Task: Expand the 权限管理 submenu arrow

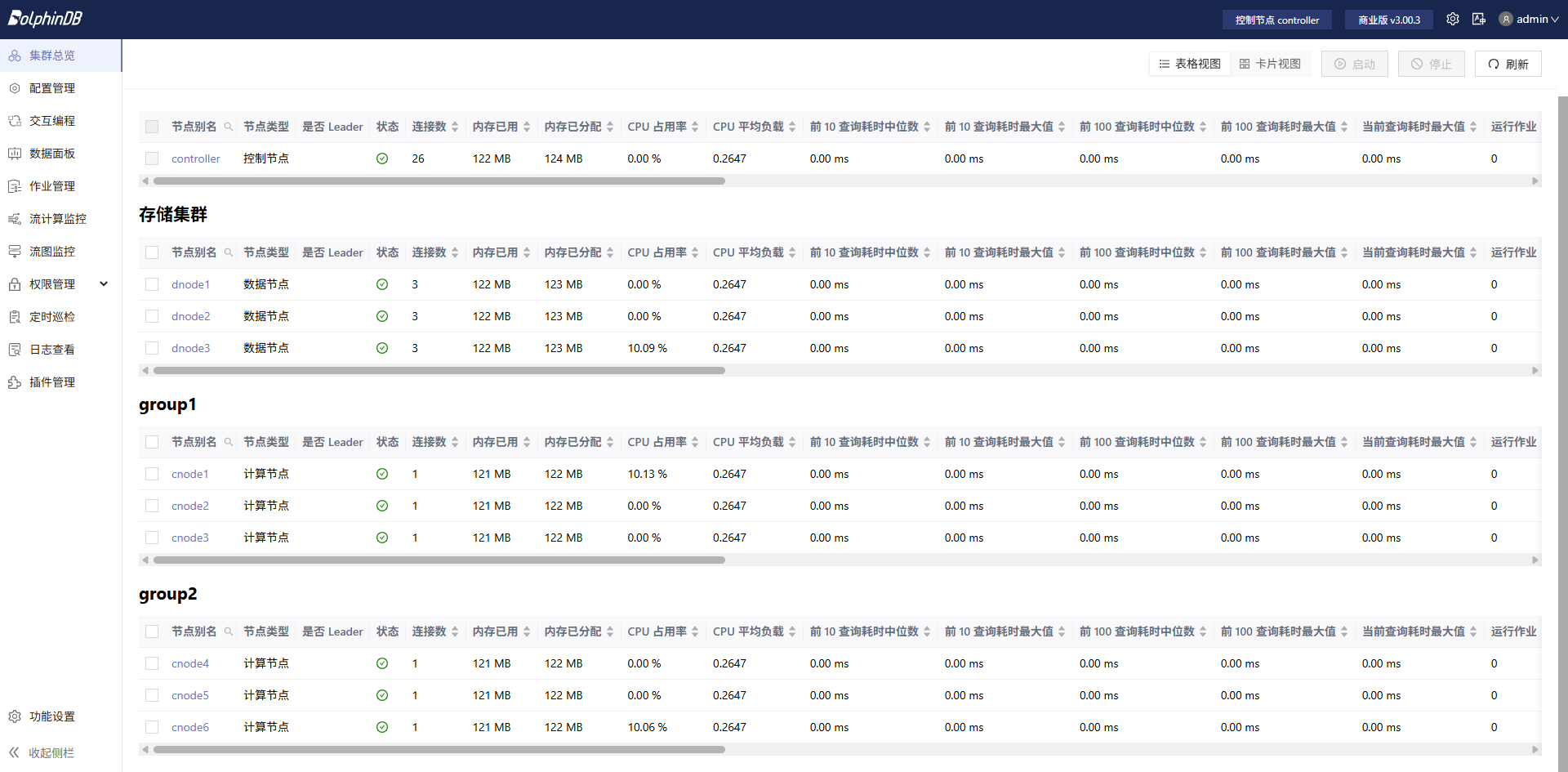Action: point(104,283)
